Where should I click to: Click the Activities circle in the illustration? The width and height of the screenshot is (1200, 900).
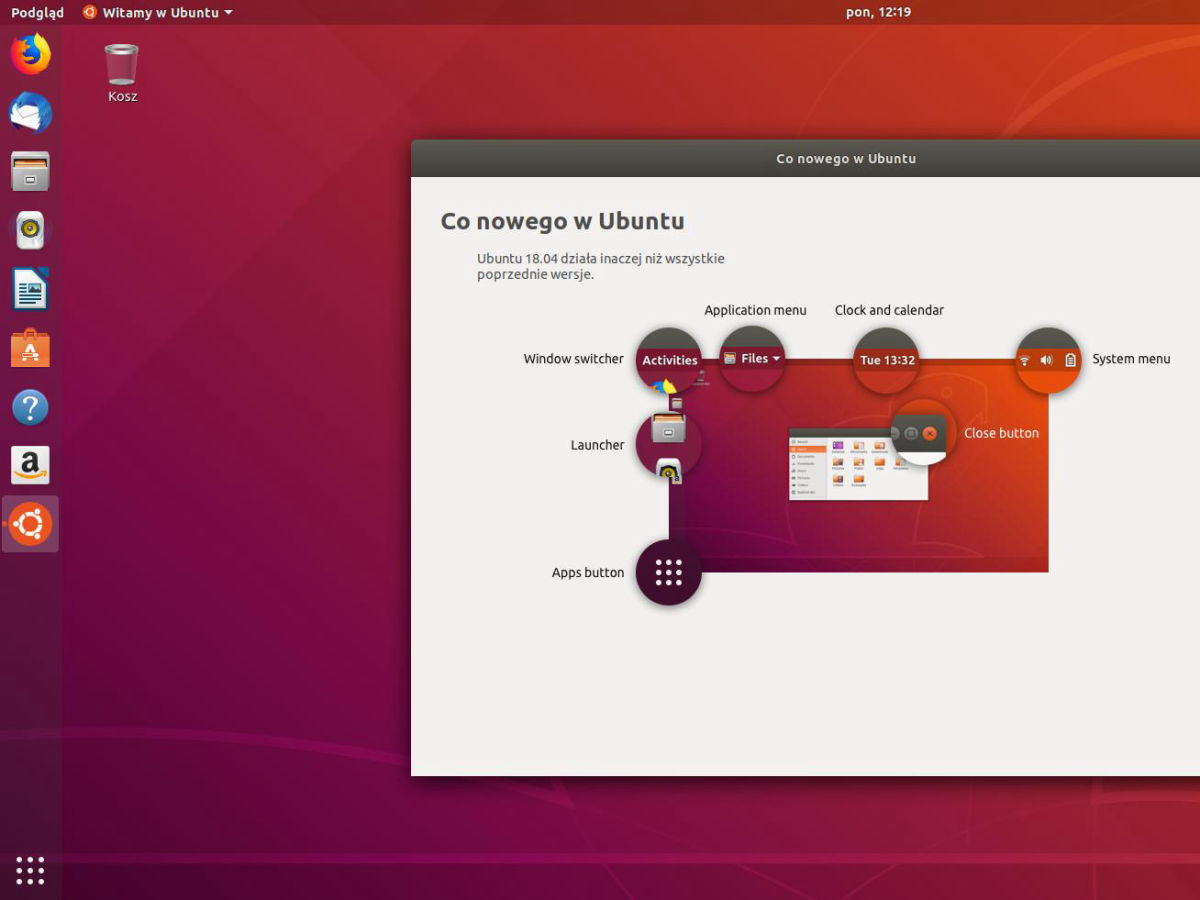(669, 360)
